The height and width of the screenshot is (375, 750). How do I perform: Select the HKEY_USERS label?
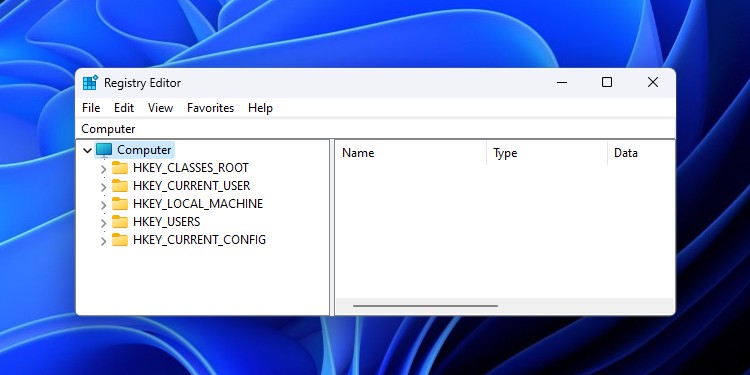[x=166, y=222]
